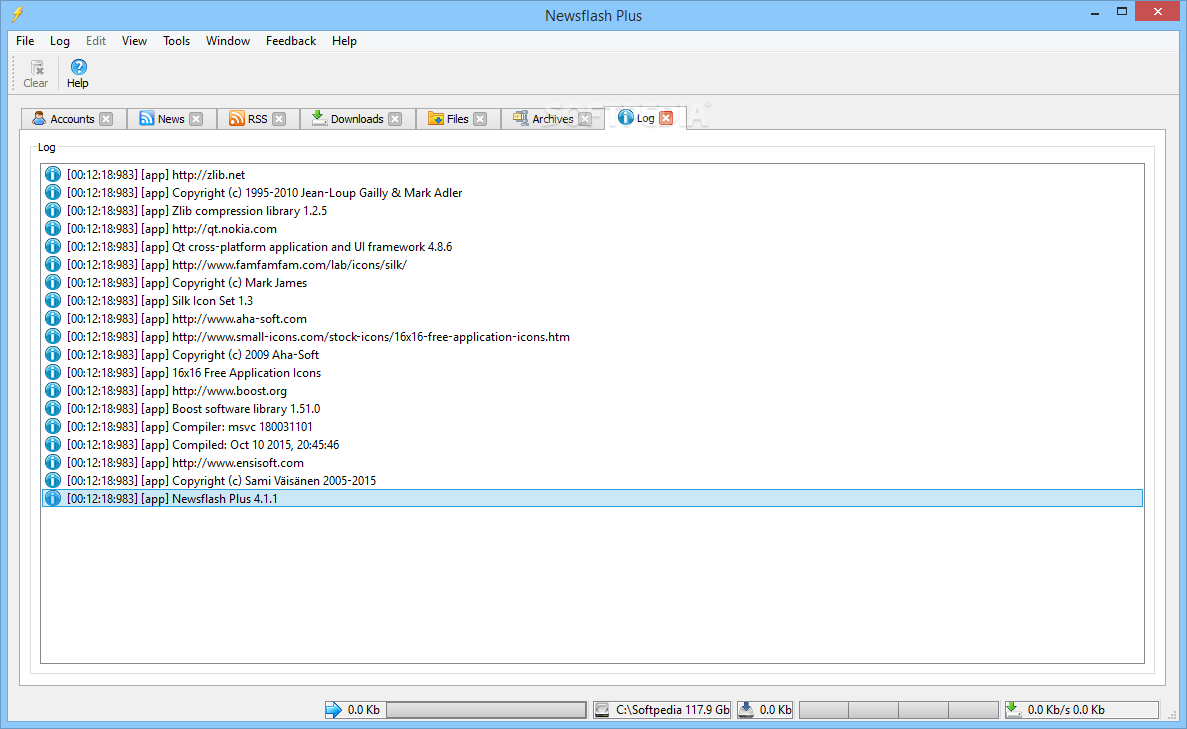
Task: Close the RSS tab
Action: pos(279,119)
